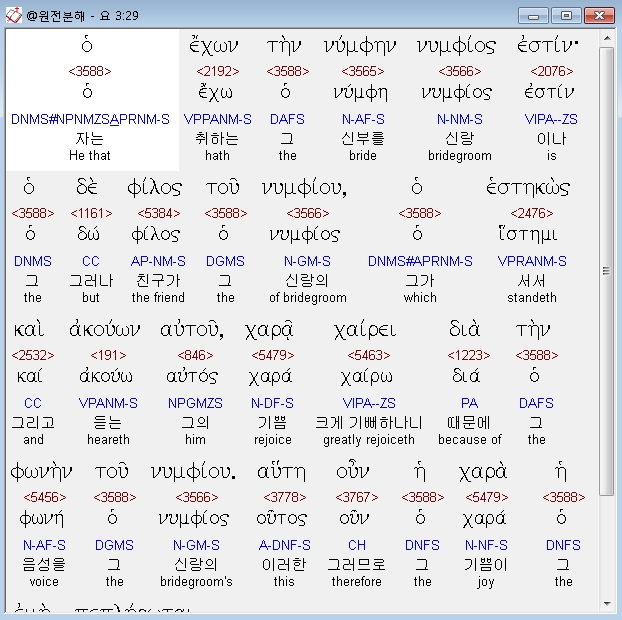Screen dimensions: 622x620
Task: Open Strong's number <3565>
Action: pos(363,71)
